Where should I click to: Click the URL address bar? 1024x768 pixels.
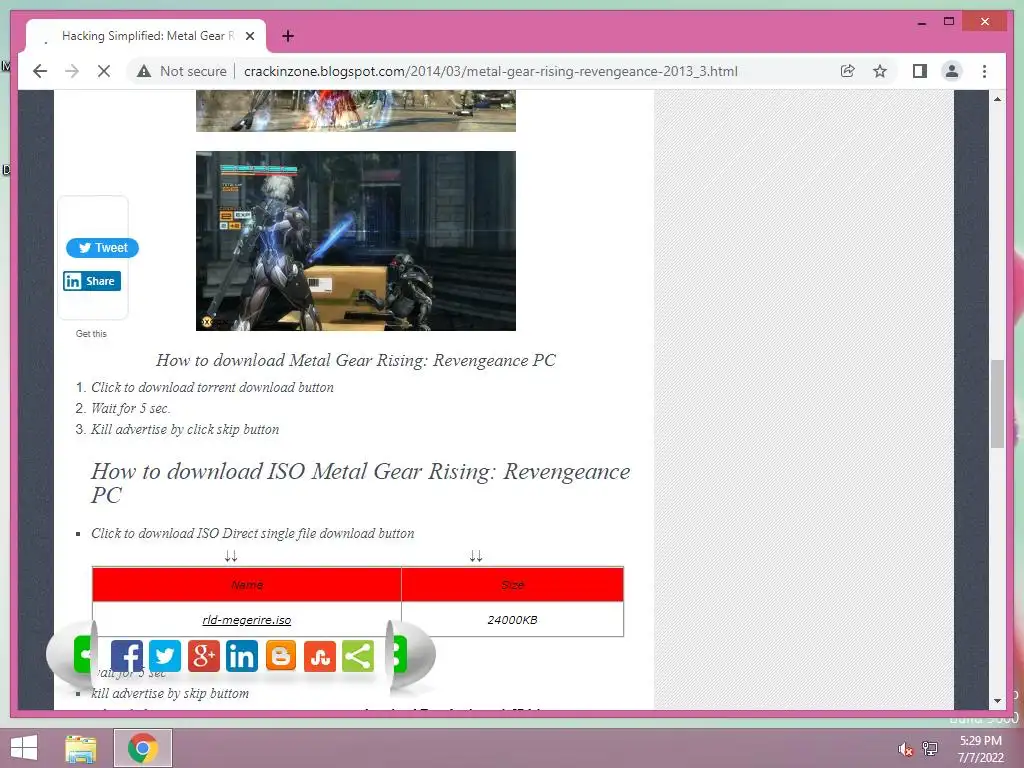[490, 71]
